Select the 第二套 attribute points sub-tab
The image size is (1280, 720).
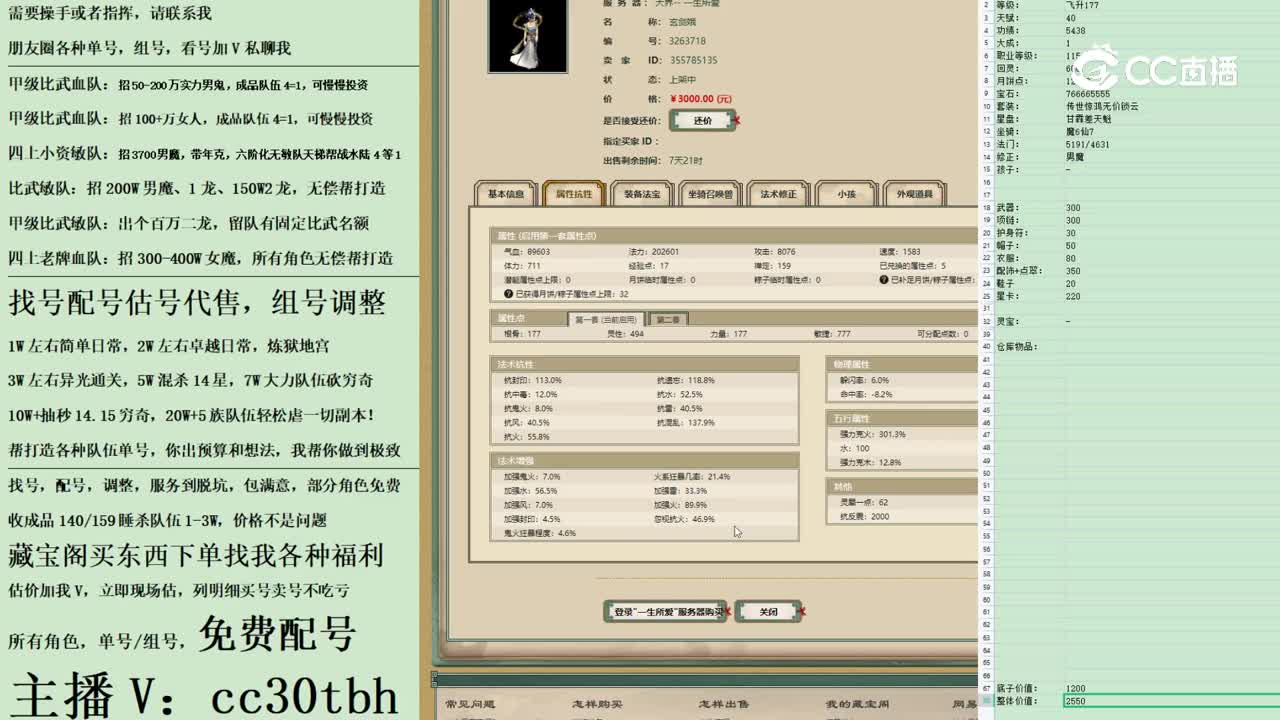pos(668,319)
